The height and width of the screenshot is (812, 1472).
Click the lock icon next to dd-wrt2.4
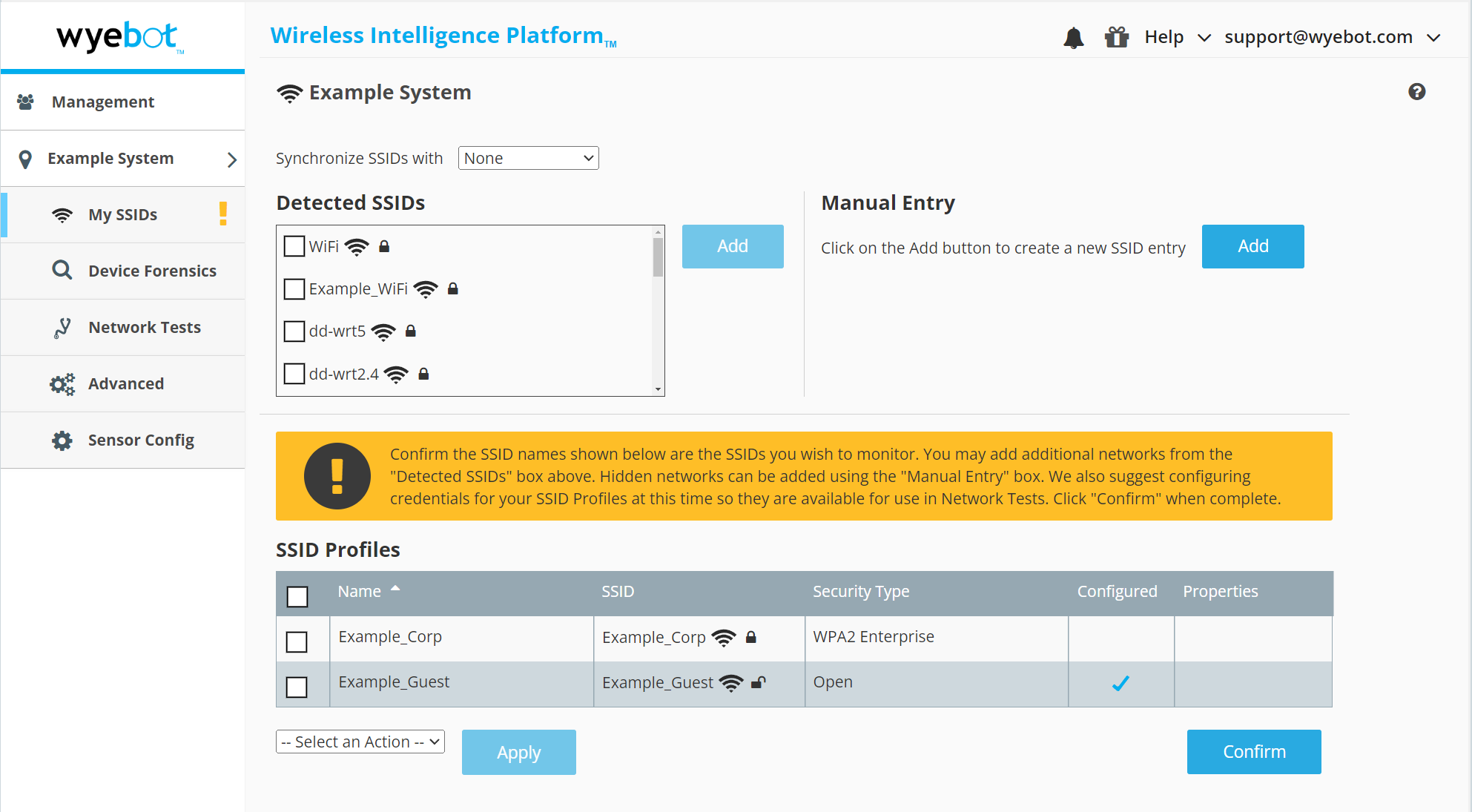[x=423, y=374]
